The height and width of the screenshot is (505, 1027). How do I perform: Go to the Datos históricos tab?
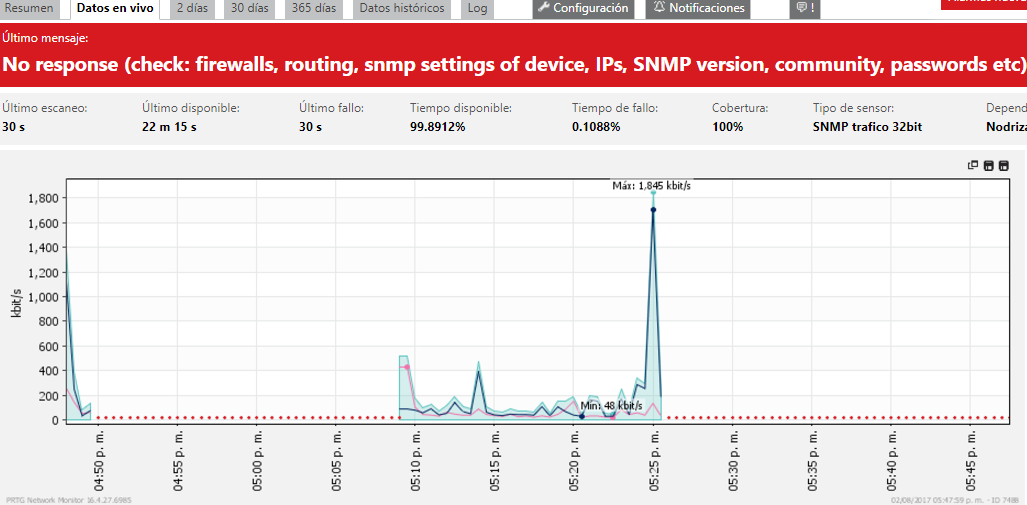pyautogui.click(x=401, y=8)
